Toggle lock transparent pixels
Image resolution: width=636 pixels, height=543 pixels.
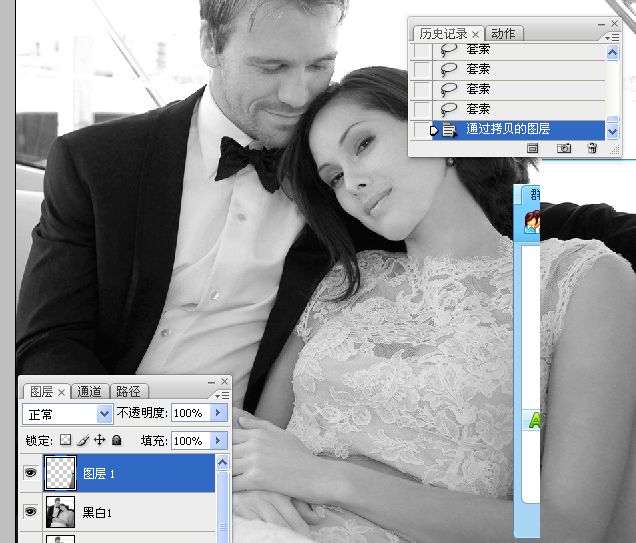click(x=65, y=440)
